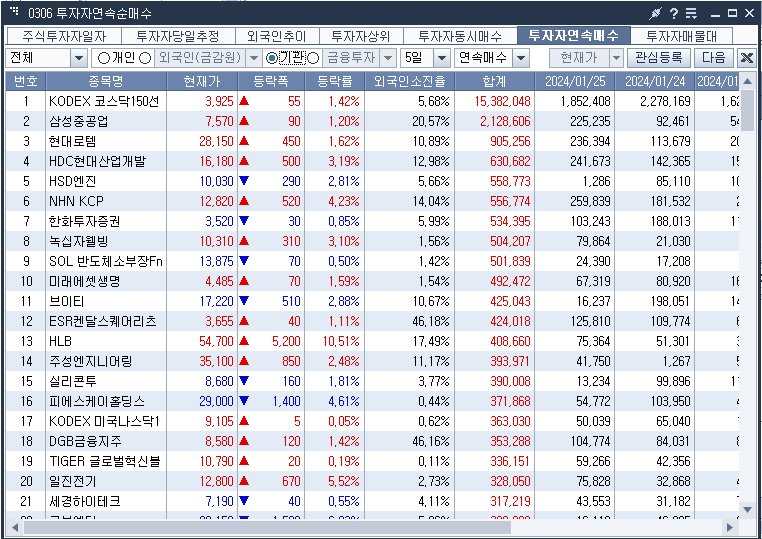Select SOL 반도체소부장Fn row

[372, 261]
